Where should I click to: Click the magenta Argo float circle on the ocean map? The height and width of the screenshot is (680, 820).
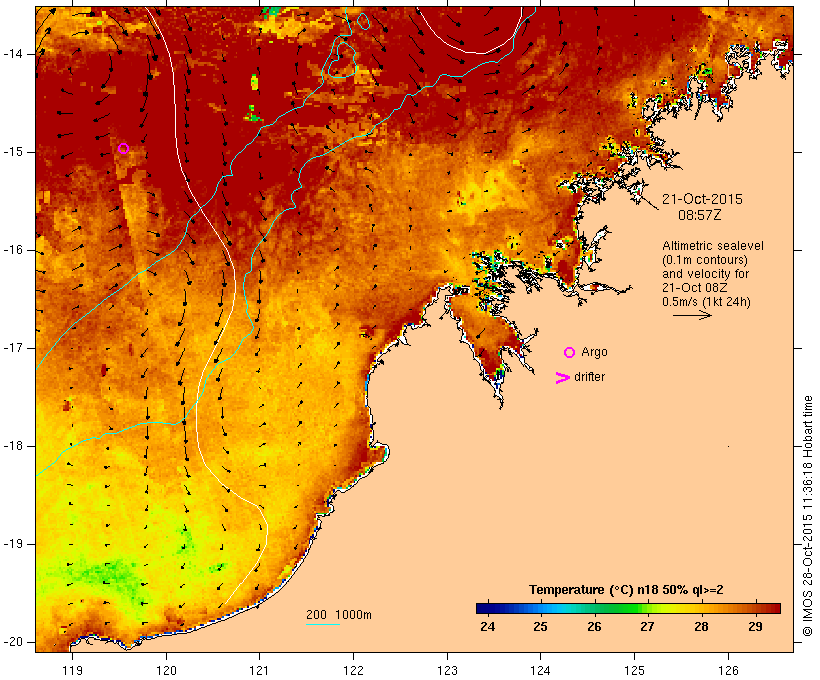123,149
